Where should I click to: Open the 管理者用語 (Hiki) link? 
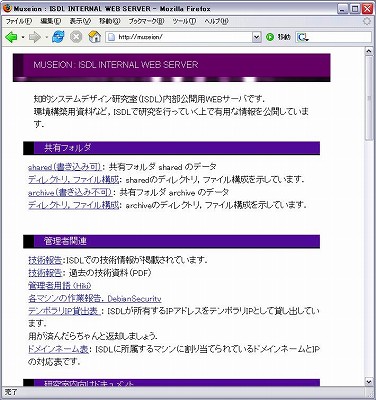pyautogui.click(x=60, y=286)
